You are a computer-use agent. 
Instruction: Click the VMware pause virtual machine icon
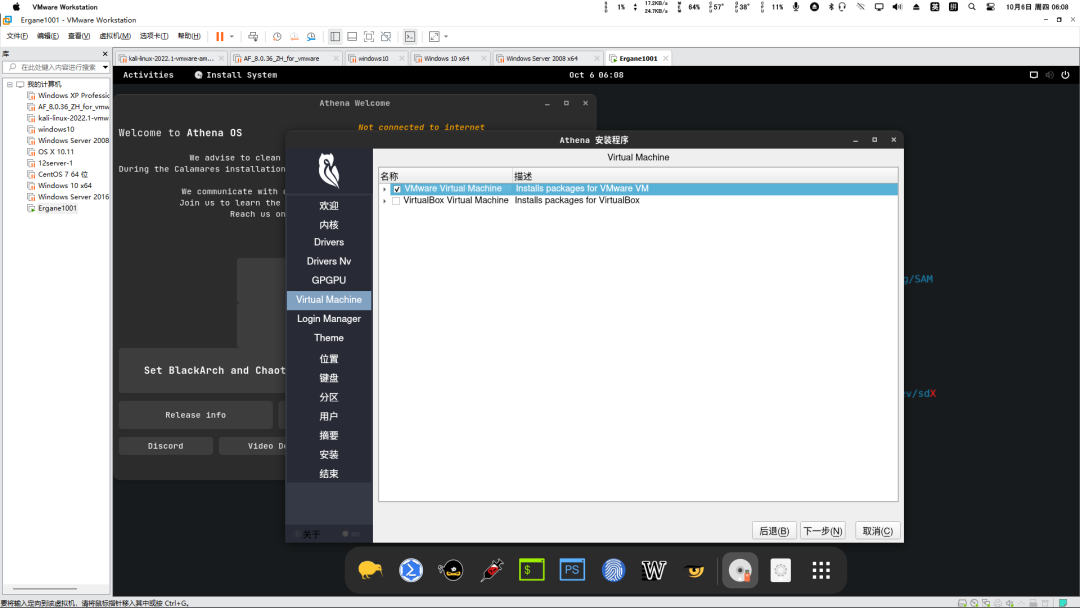220,36
